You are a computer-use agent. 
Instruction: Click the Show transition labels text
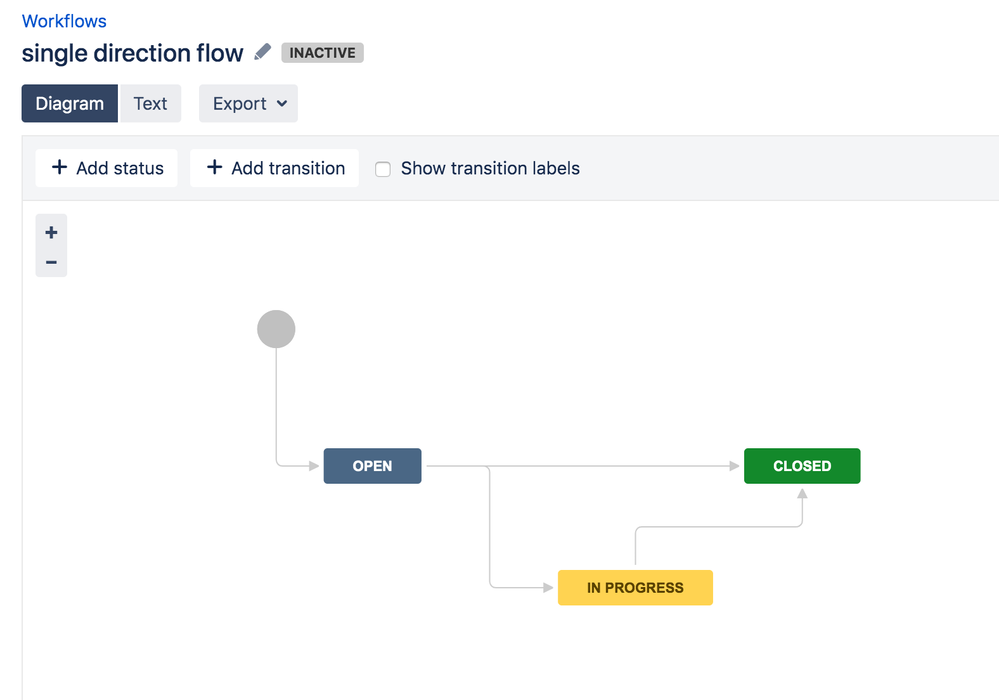(490, 168)
